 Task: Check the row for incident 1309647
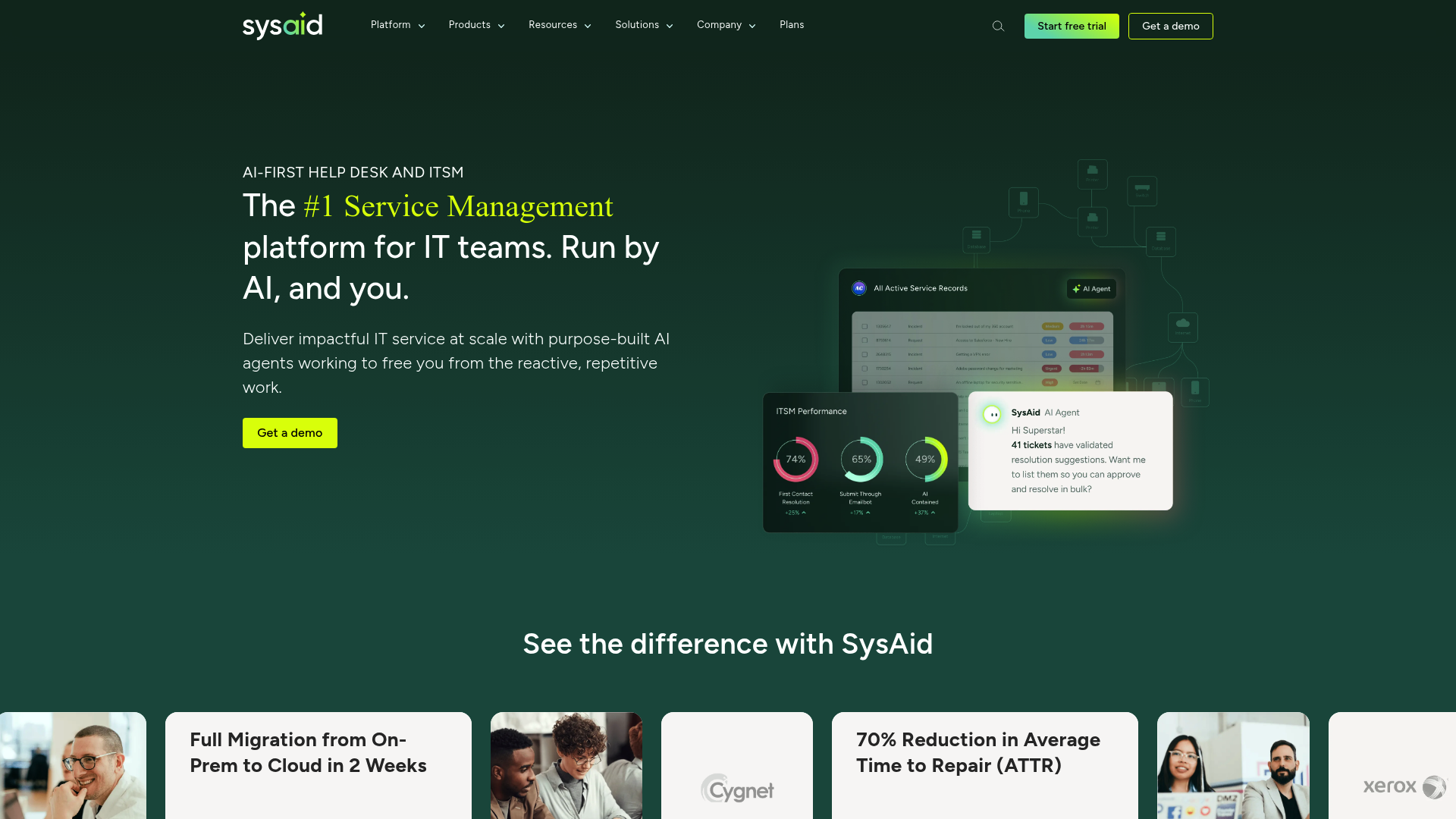pos(864,327)
